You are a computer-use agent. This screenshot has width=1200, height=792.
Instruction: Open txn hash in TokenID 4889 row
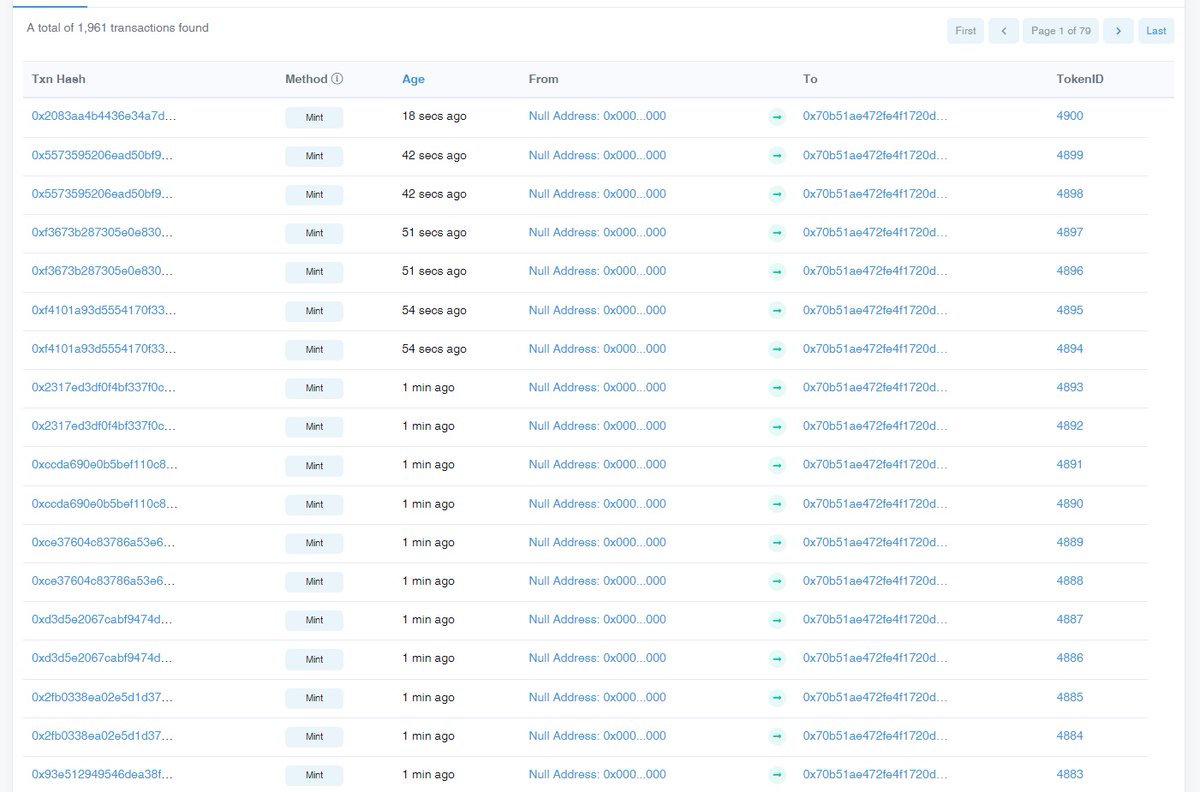[x=104, y=542]
